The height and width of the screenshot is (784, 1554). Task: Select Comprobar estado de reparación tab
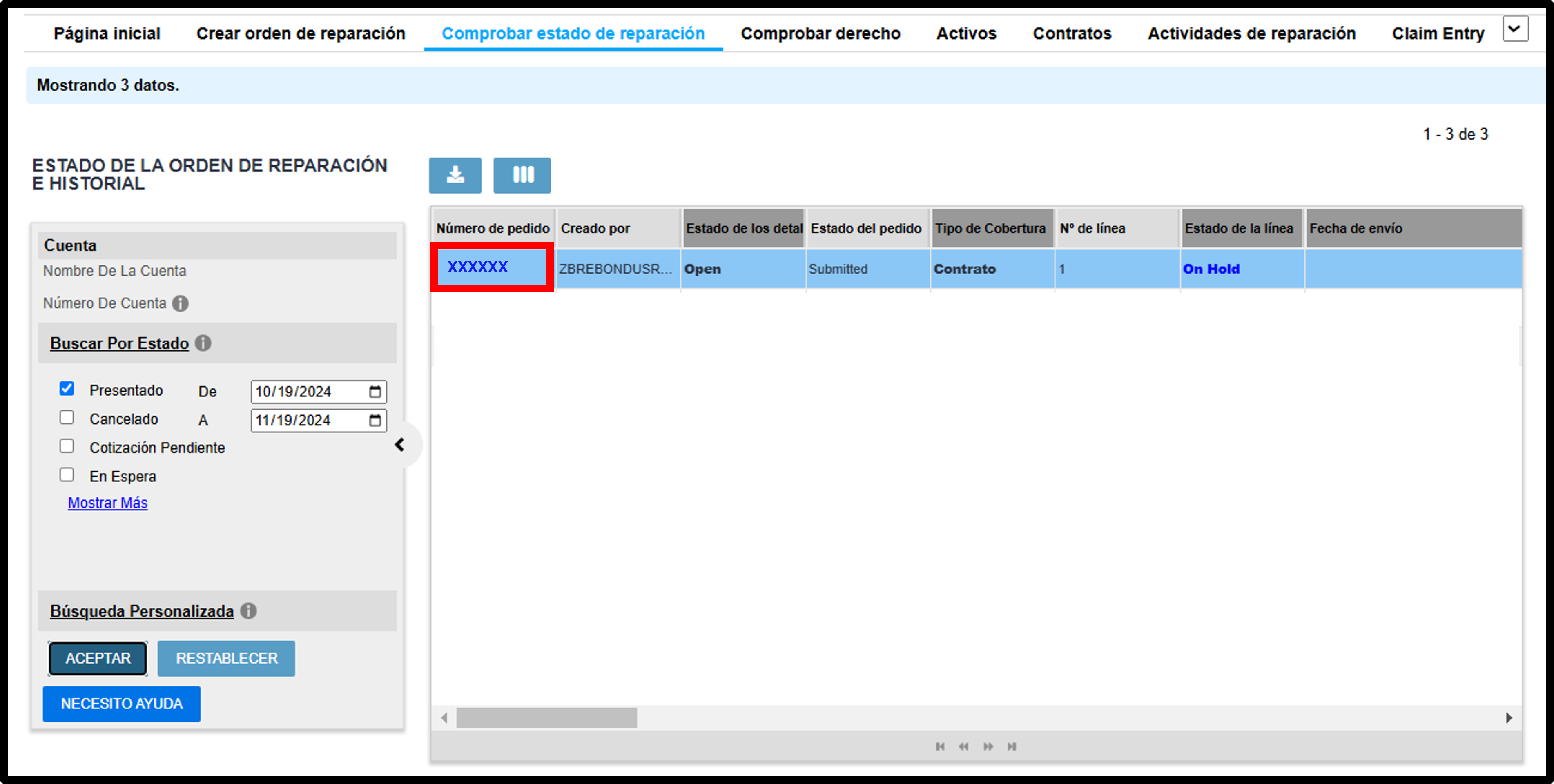tap(573, 34)
